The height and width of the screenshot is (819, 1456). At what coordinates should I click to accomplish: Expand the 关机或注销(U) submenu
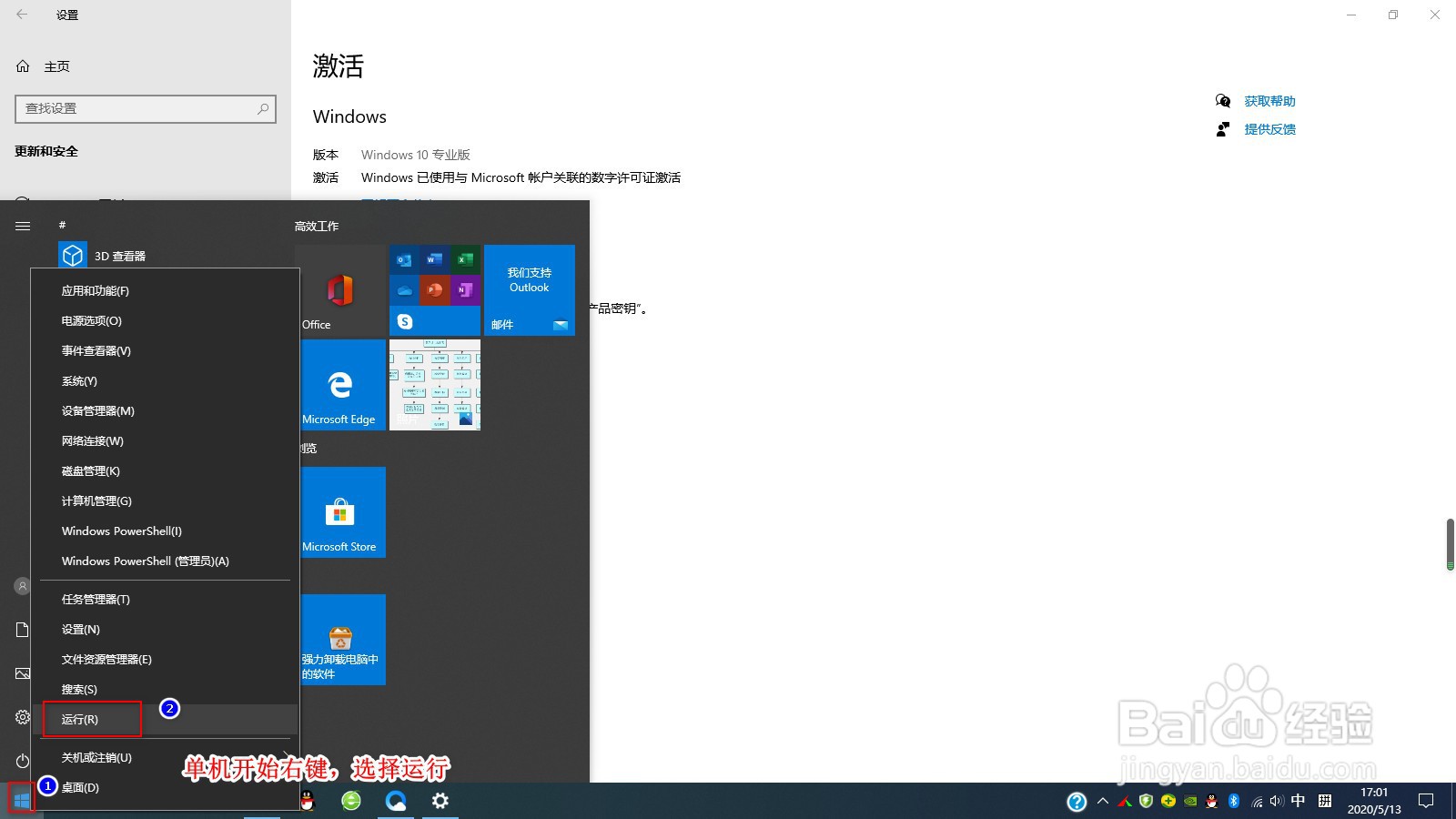click(96, 757)
